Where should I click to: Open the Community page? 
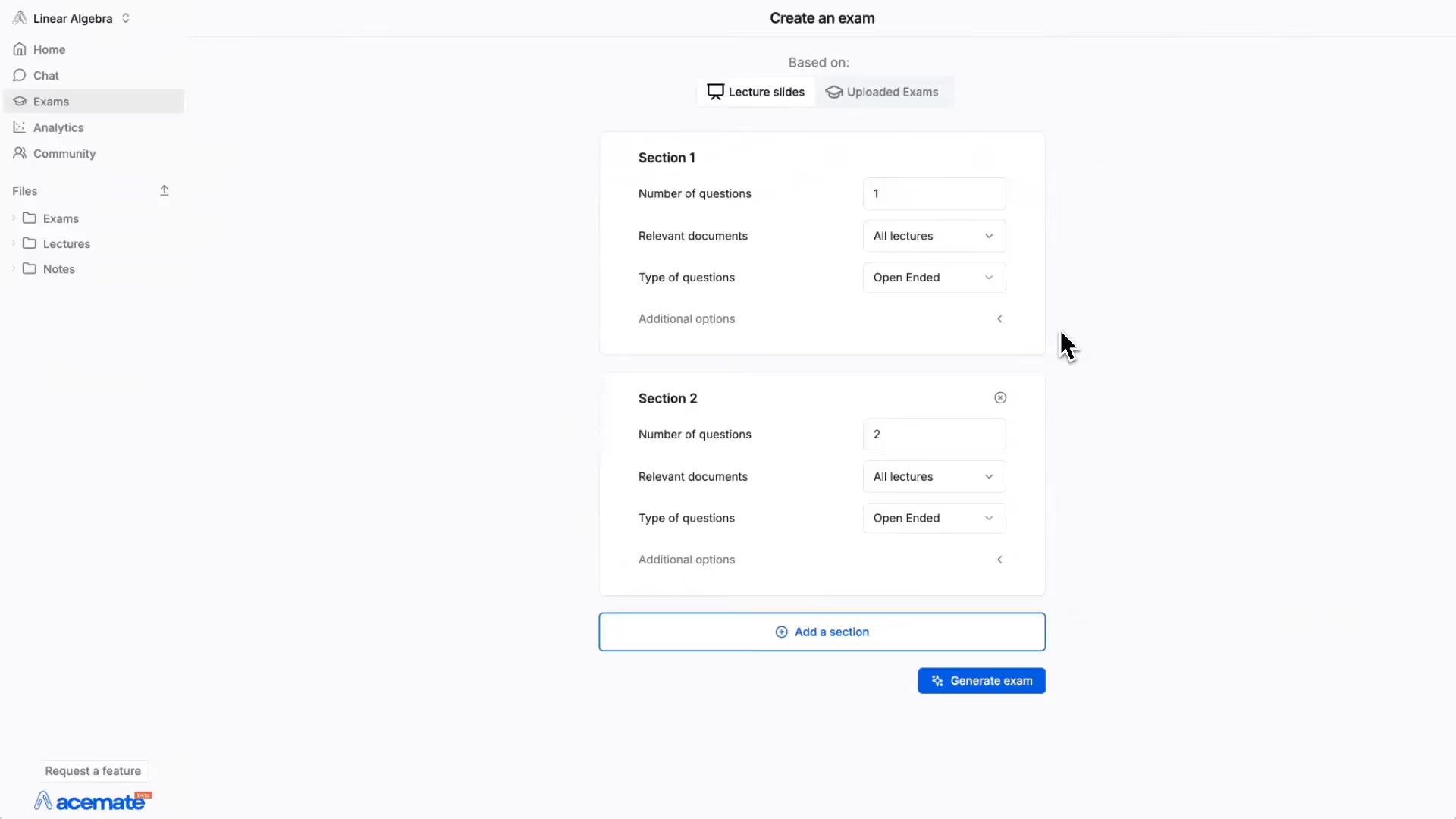64,153
